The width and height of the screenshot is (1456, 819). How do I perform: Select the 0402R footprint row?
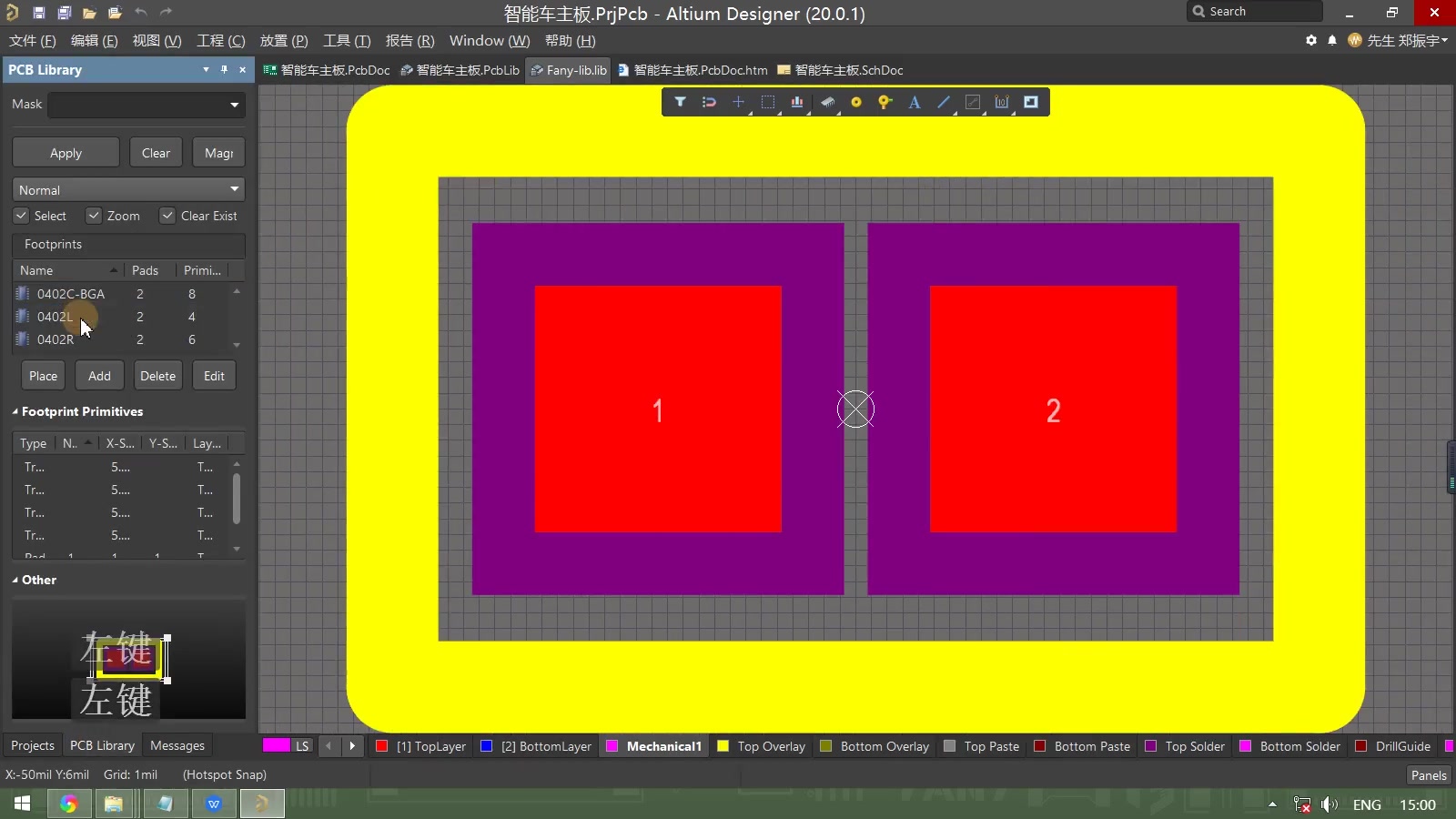pyautogui.click(x=120, y=339)
